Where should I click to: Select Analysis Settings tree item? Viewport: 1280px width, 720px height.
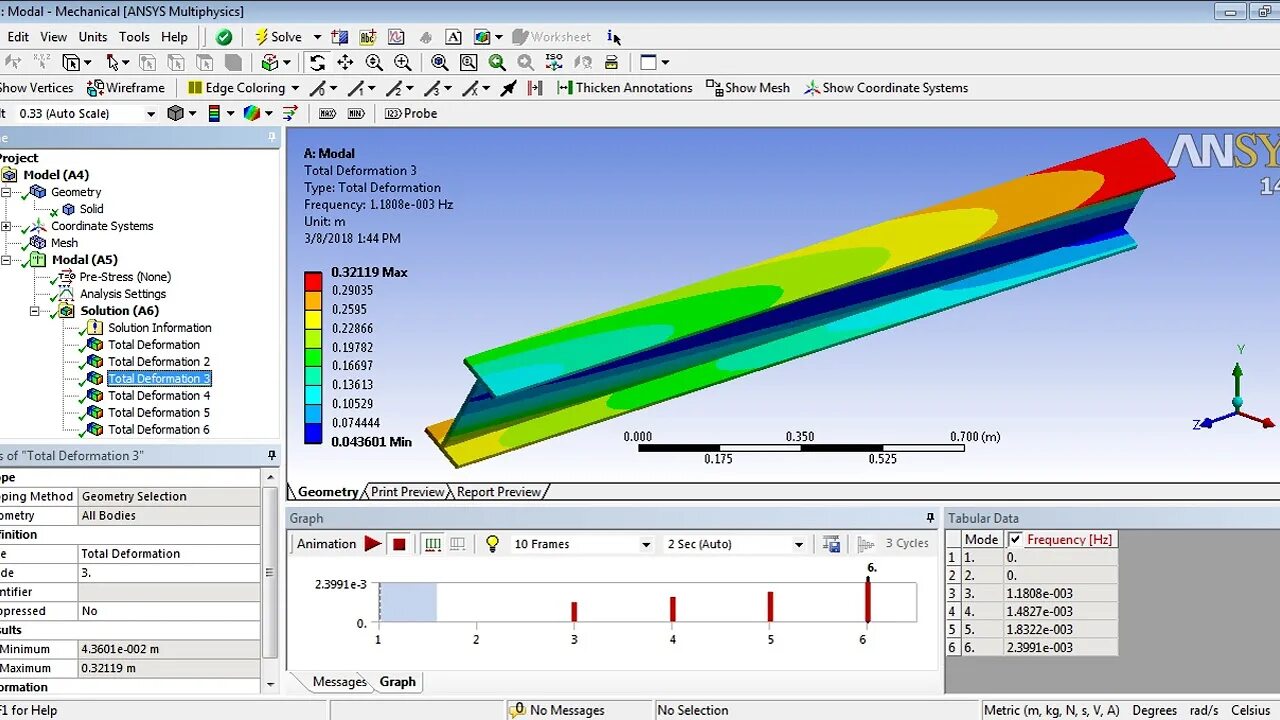coord(123,294)
